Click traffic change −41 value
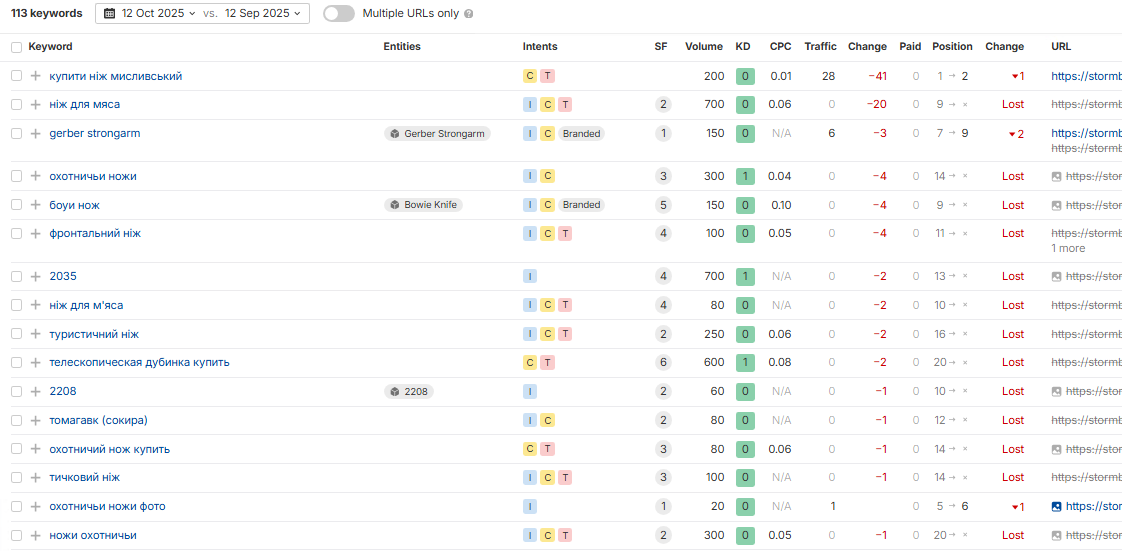The height and width of the screenshot is (551, 1122). tap(876, 76)
